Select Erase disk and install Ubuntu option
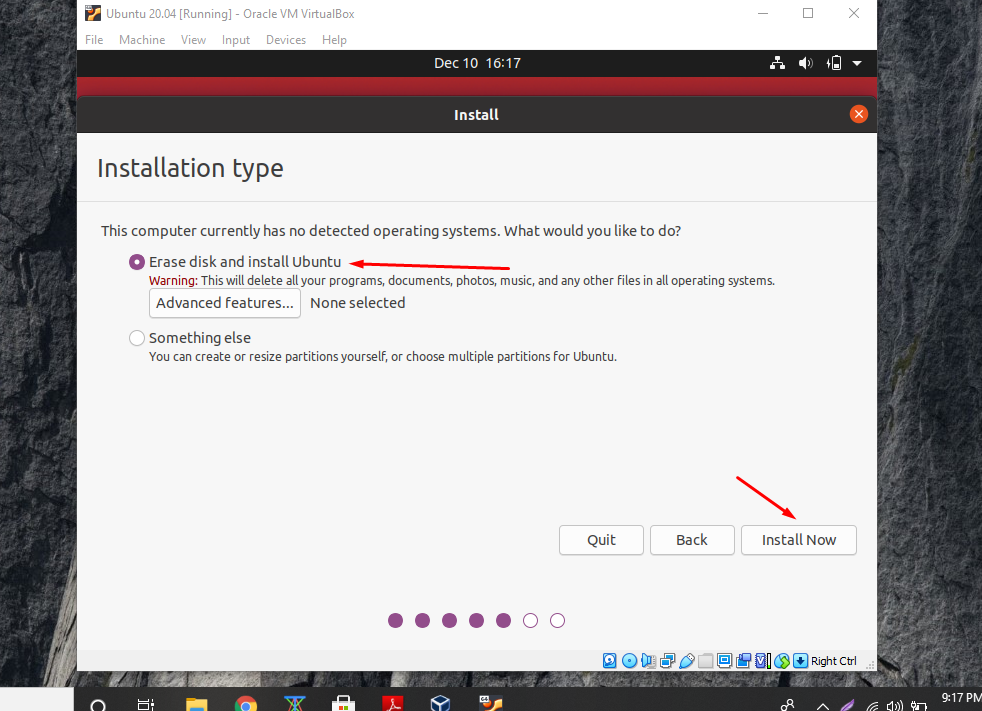Viewport: 982px width, 711px height. point(136,261)
